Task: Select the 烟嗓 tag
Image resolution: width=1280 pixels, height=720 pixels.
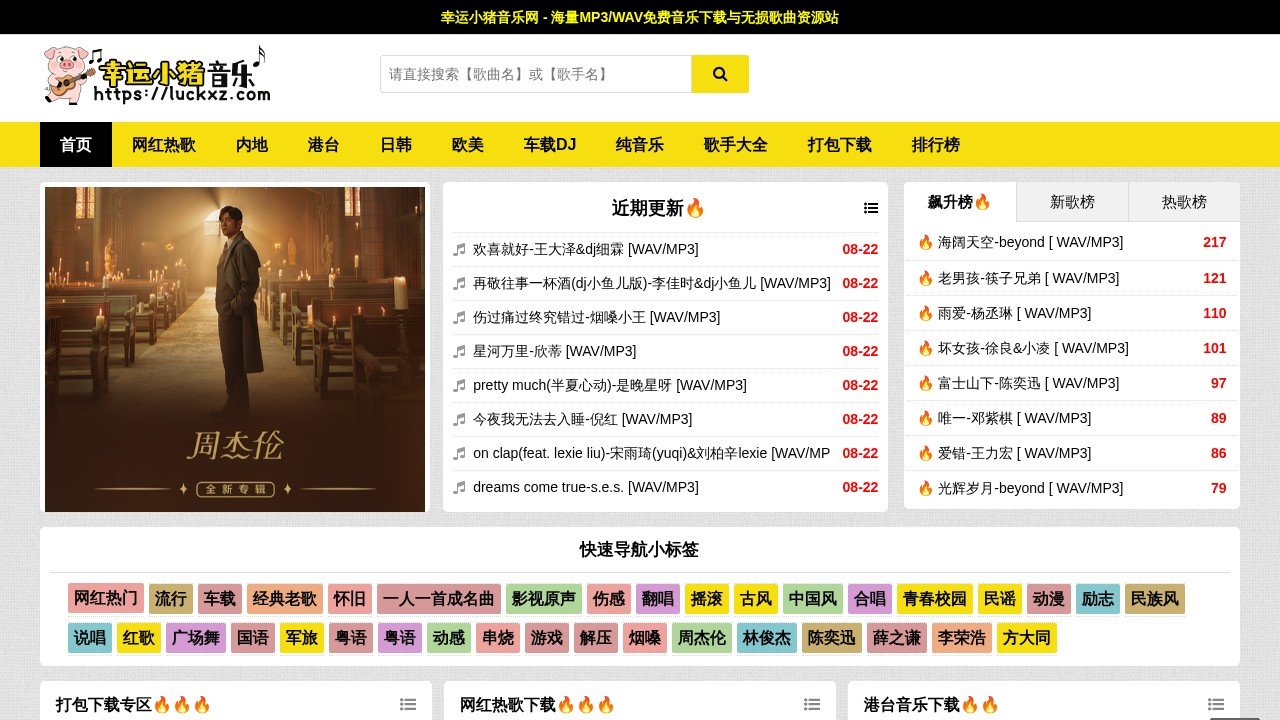Action: click(645, 638)
